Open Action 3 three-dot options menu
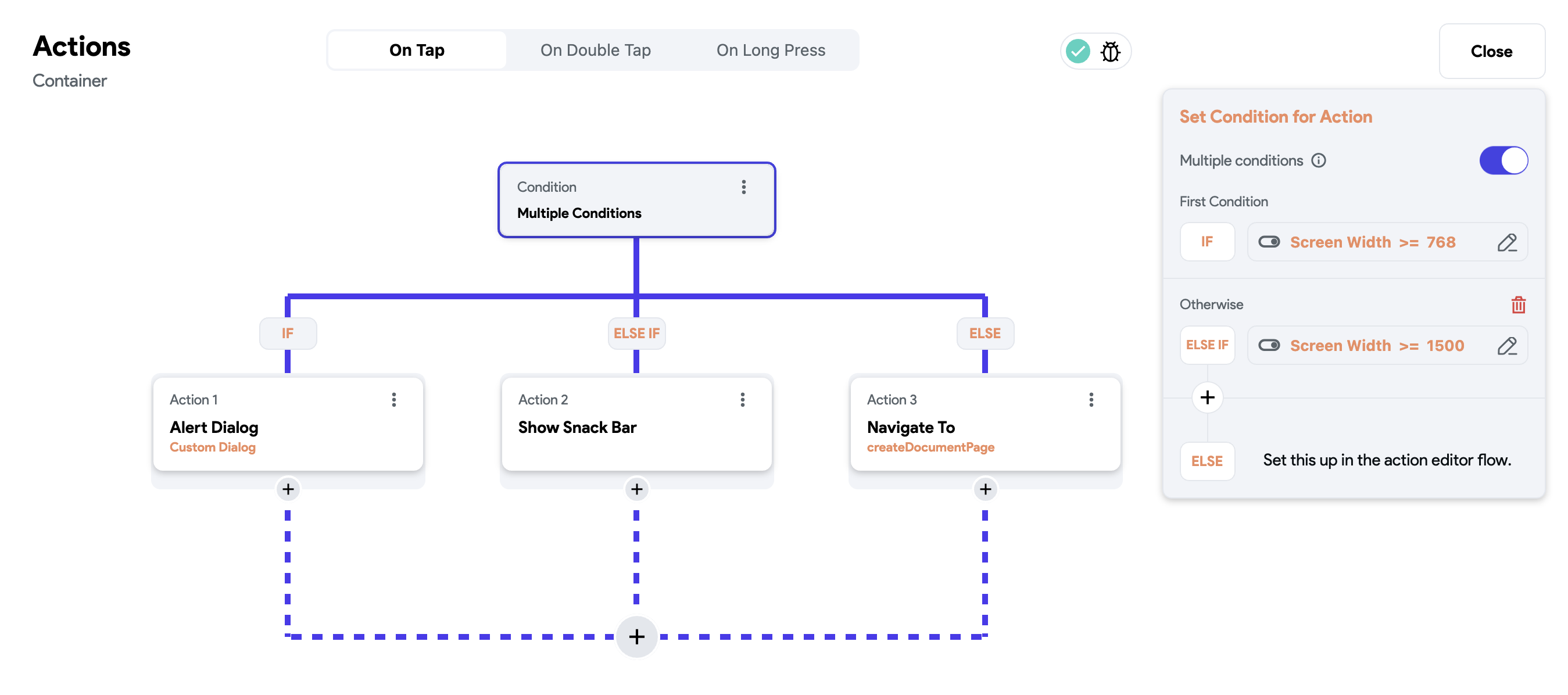Image resolution: width=1568 pixels, height=695 pixels. 1091,400
